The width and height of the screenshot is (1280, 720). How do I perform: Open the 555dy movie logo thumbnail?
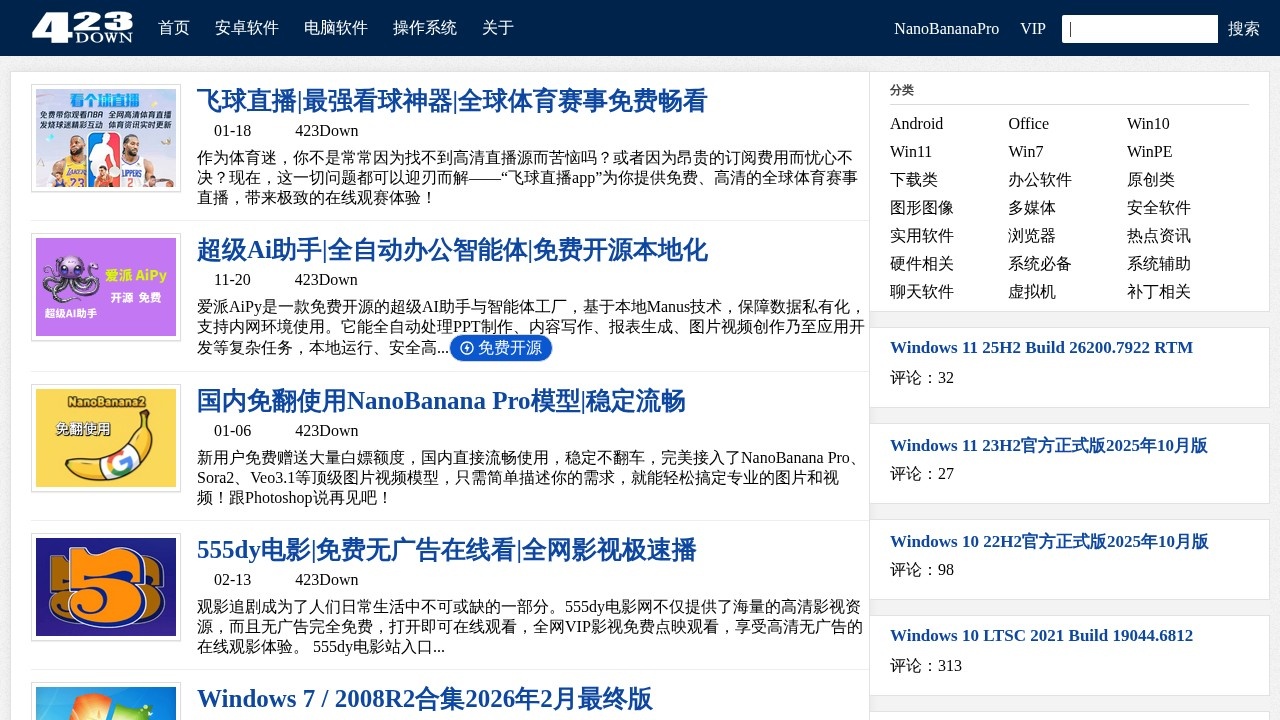(106, 587)
